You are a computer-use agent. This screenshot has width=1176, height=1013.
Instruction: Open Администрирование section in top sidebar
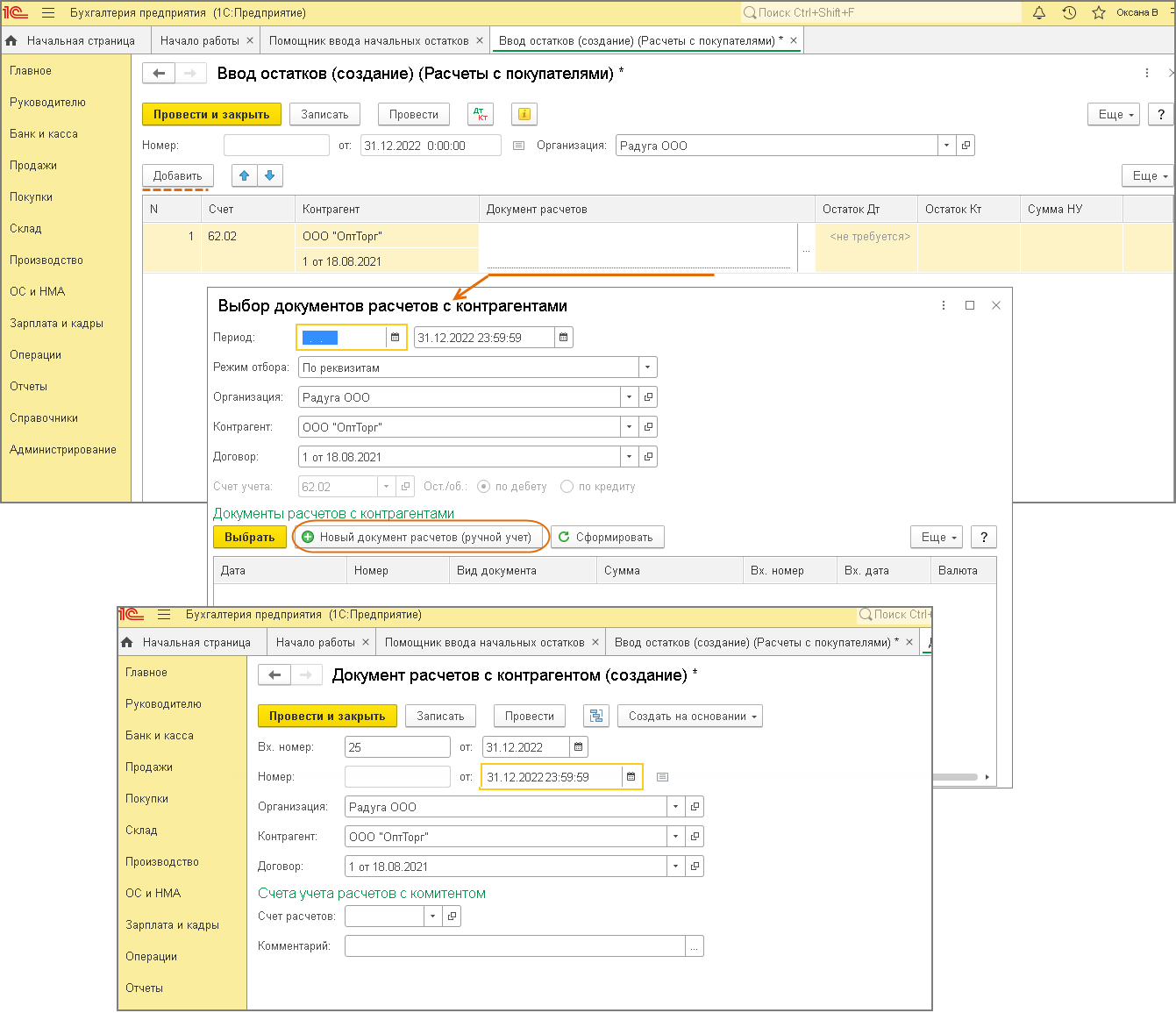[63, 450]
